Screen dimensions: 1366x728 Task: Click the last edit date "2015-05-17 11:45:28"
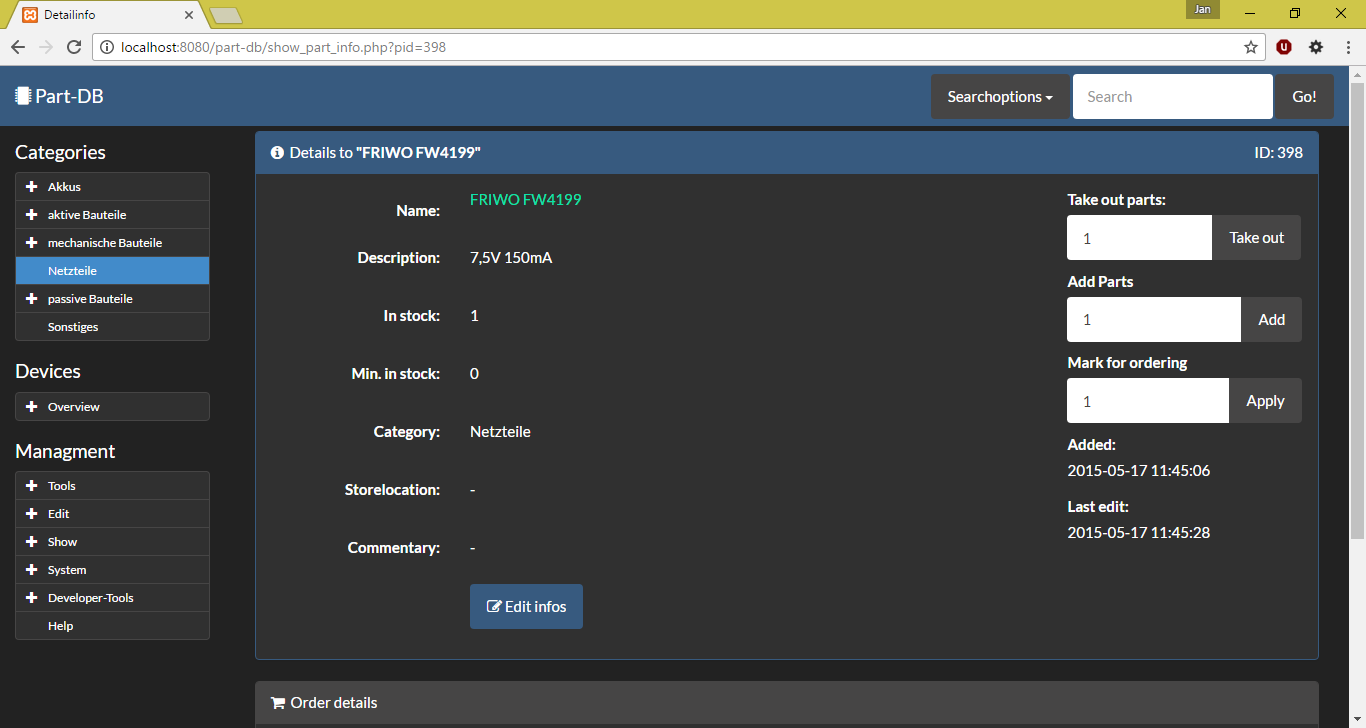(x=1138, y=533)
